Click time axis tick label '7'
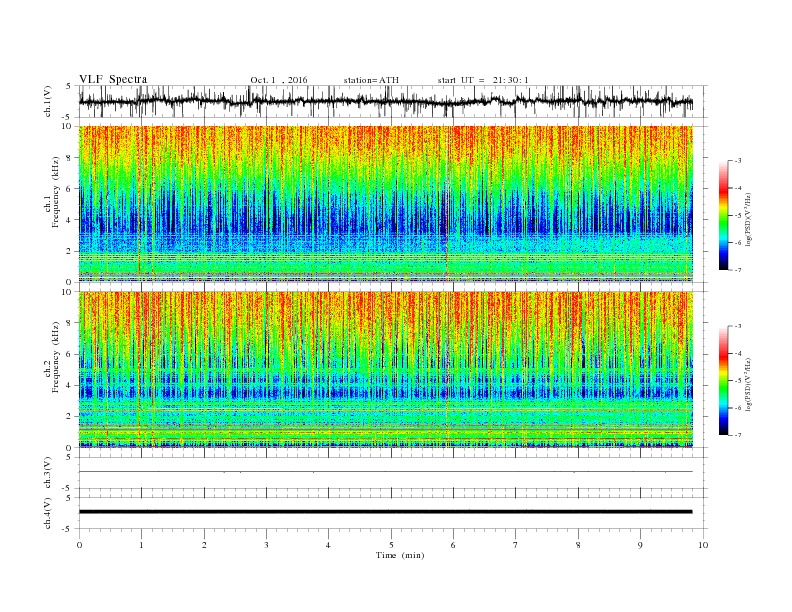The image size is (792, 612). point(516,545)
